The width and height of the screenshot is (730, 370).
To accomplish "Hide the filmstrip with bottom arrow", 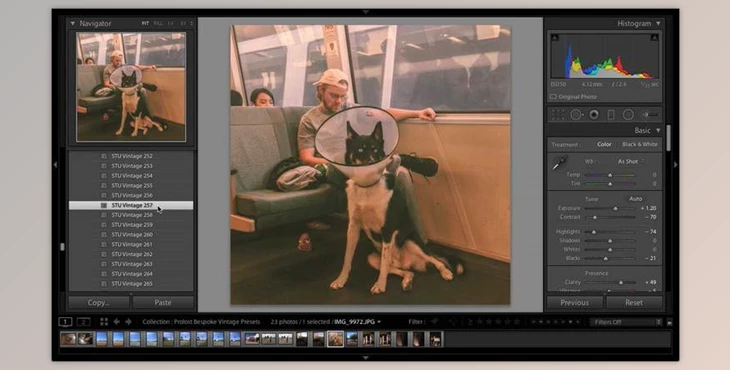I will pyautogui.click(x=365, y=358).
